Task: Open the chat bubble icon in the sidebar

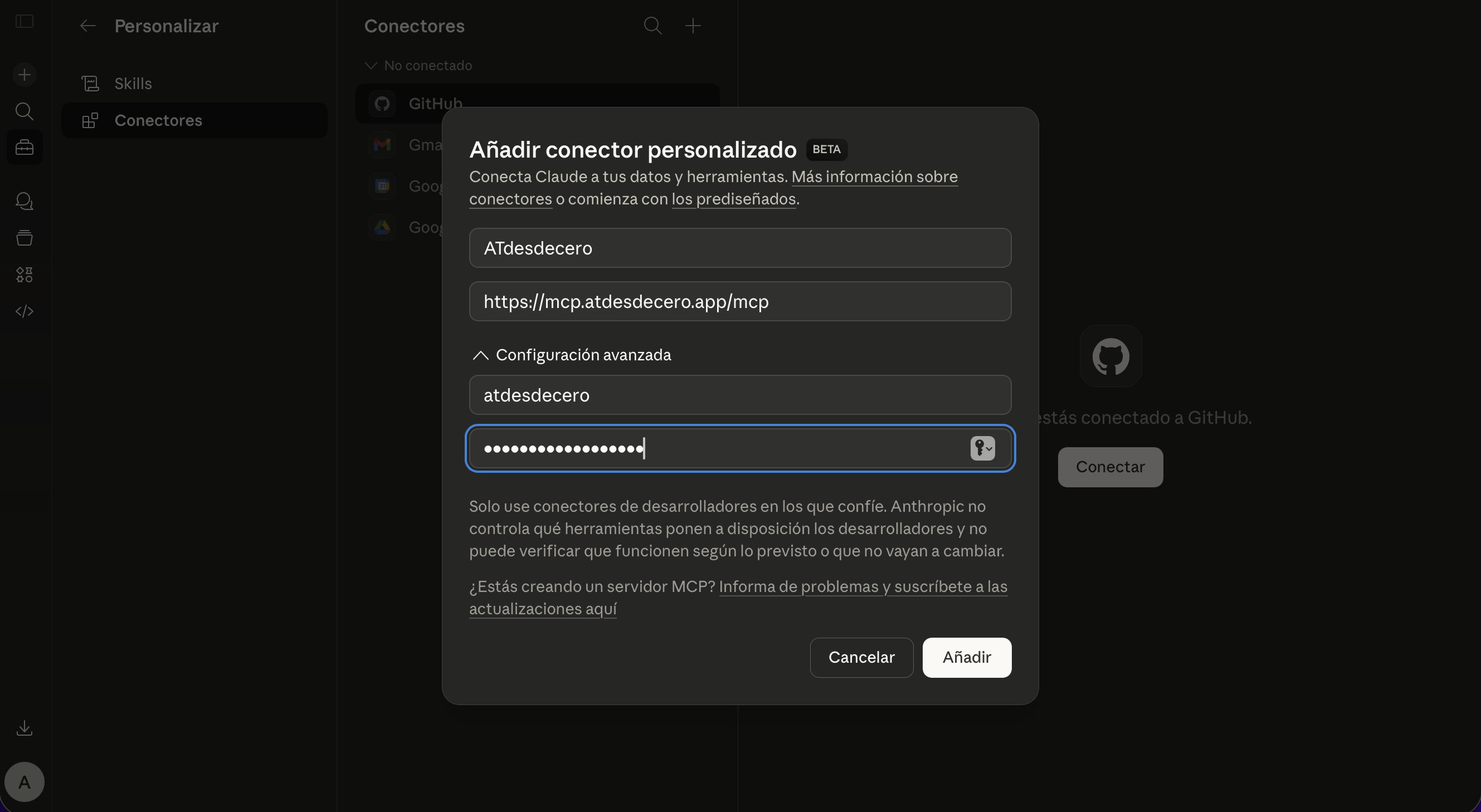Action: 24,201
